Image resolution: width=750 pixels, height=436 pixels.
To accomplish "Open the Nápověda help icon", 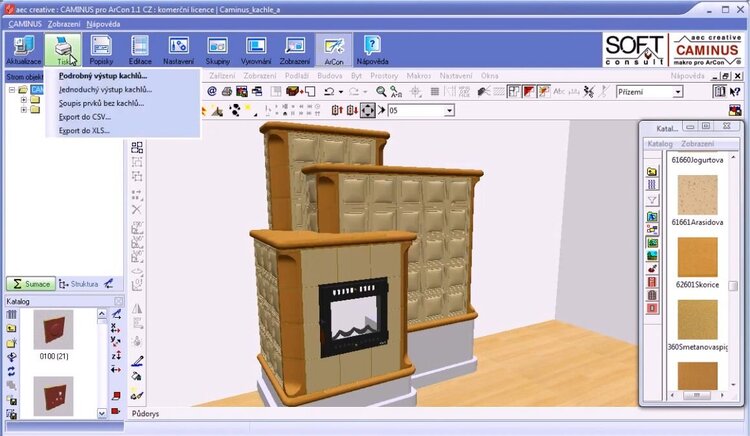I will click(x=372, y=50).
